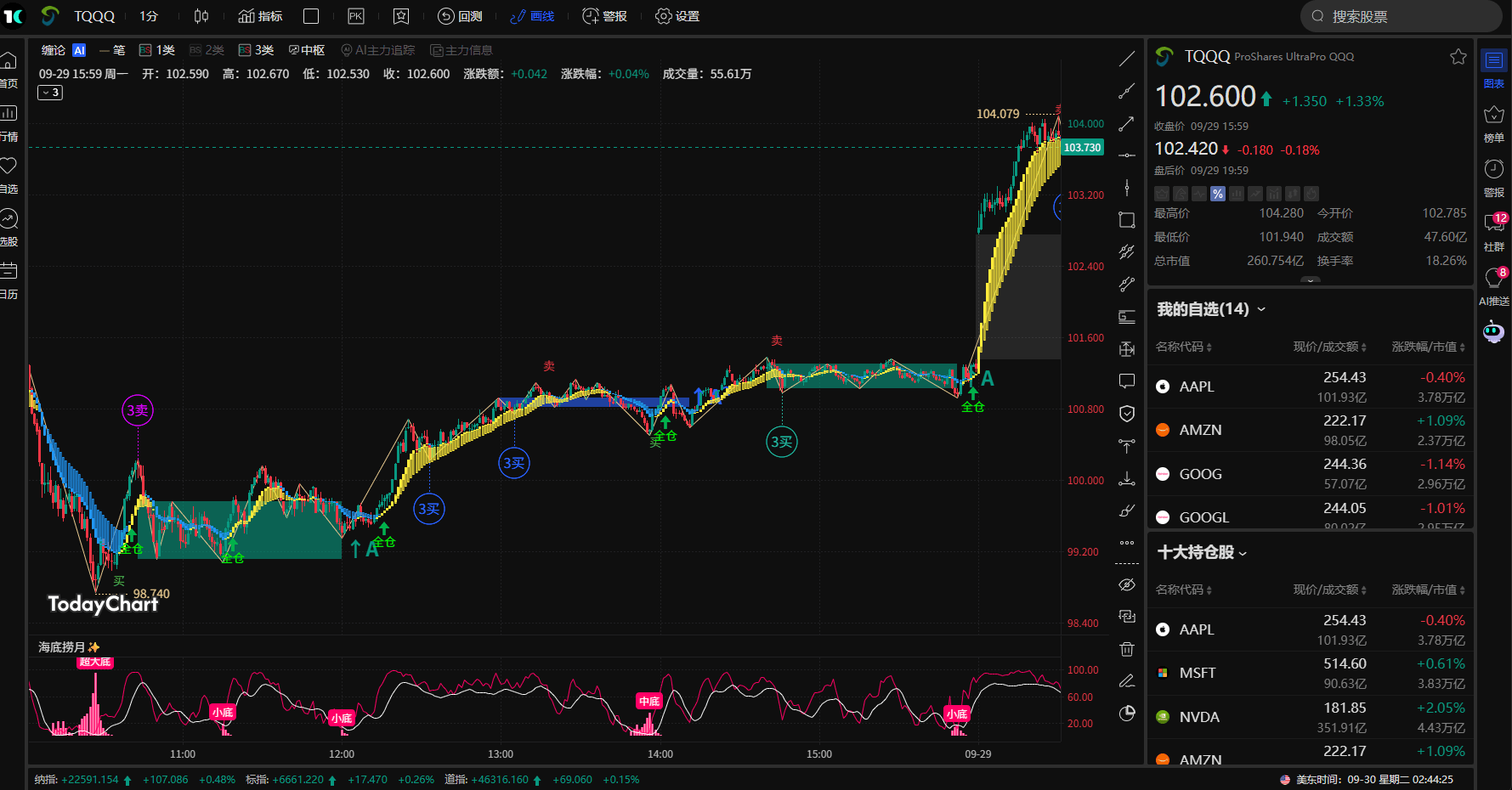
Task: Disable the 中枢 pivot zone overlay
Action: [306, 50]
